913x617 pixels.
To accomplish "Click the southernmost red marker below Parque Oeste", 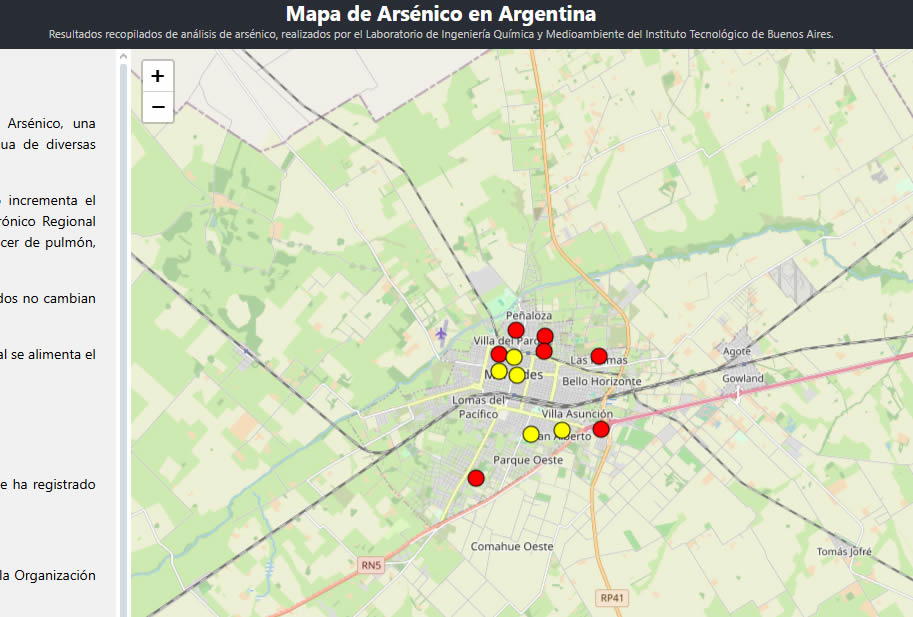I will [x=476, y=478].
